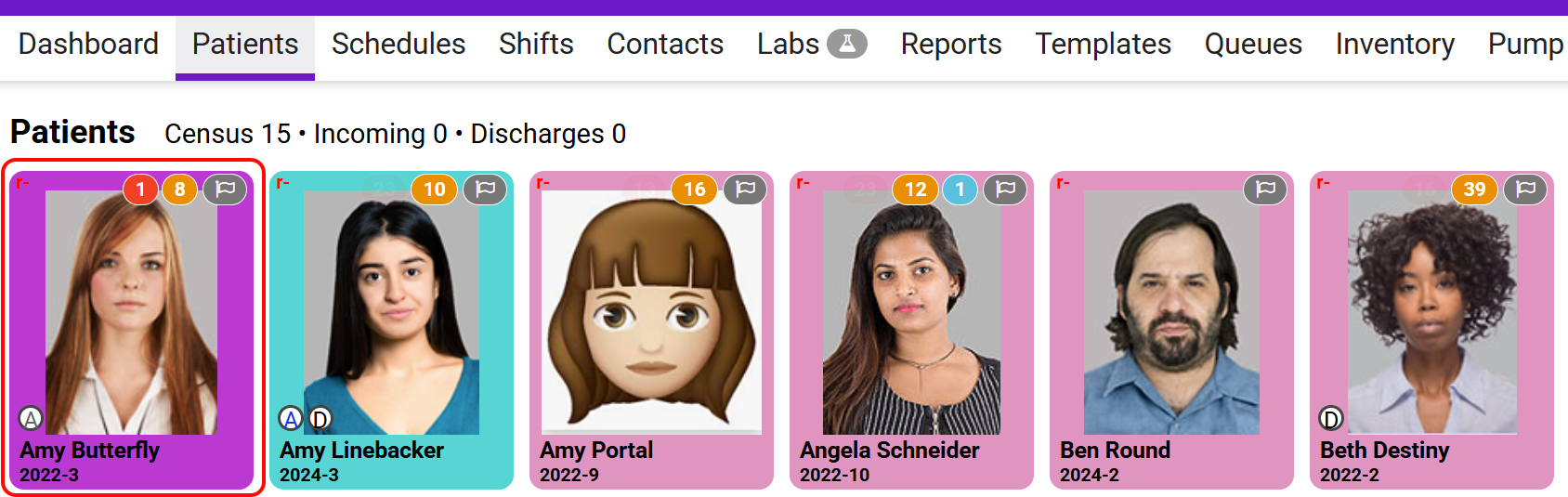Screen dimensions: 1568x497
Task: Click the red 1 badge on Amy Butterfly
Action: [140, 190]
